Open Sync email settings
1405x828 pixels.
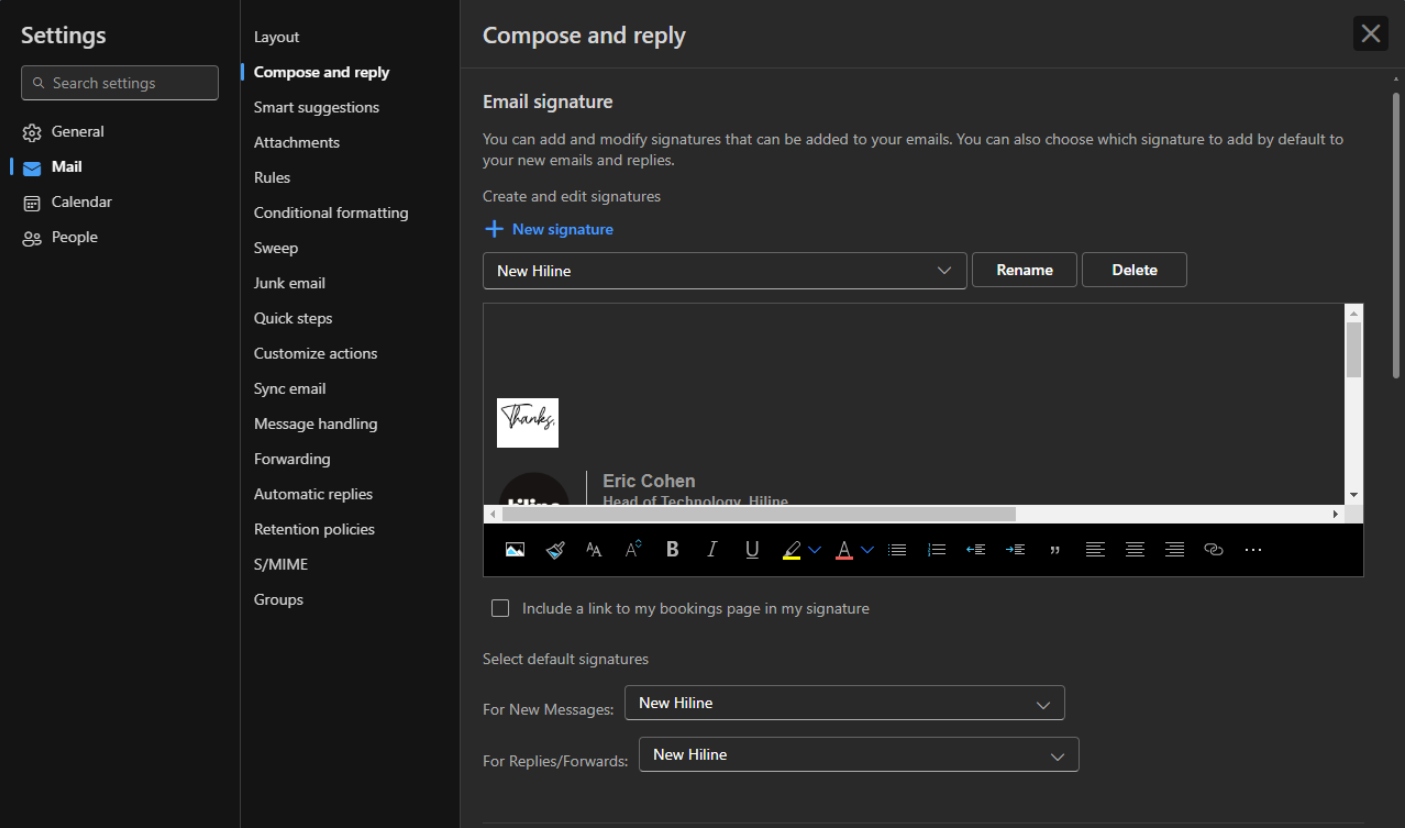tap(290, 388)
